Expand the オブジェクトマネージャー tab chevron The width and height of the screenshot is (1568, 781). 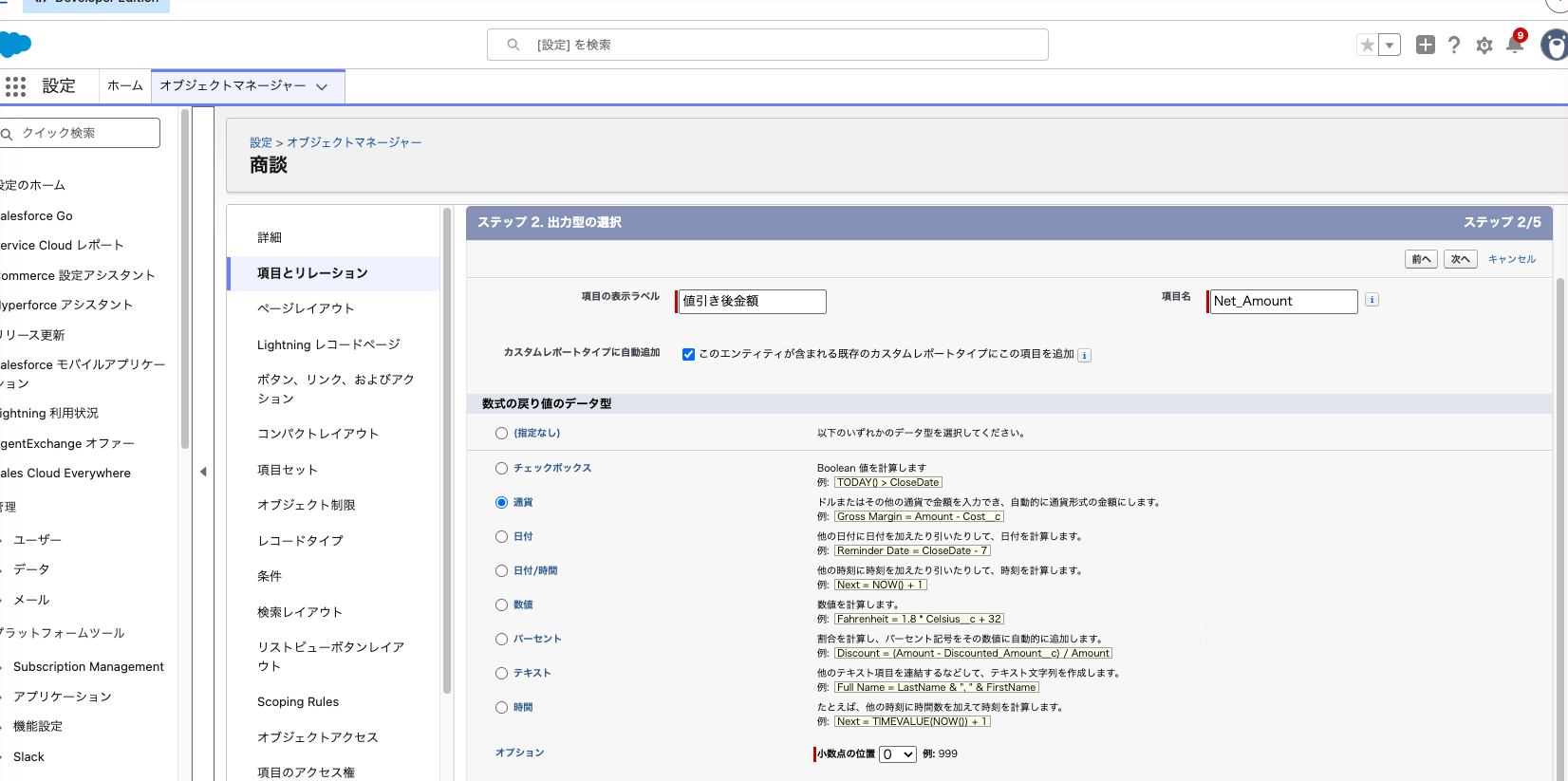click(322, 86)
